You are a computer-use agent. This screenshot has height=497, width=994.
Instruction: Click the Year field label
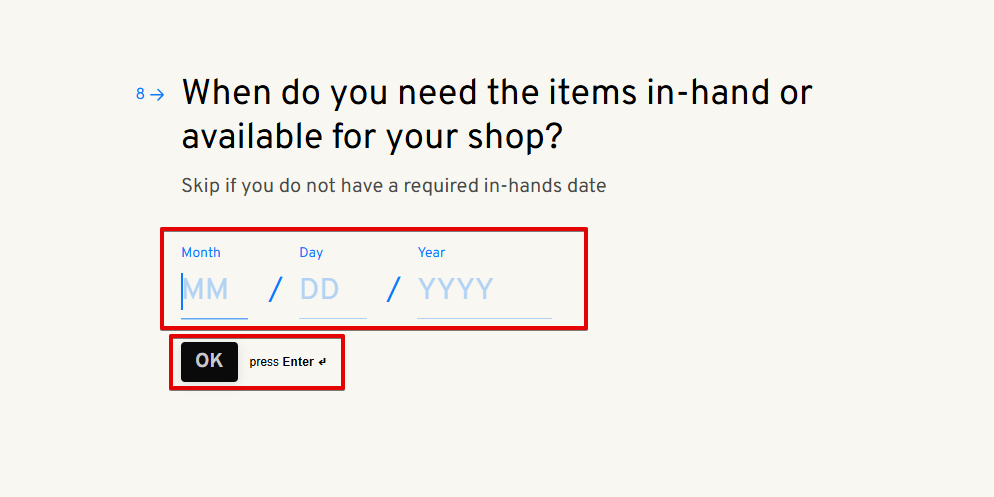coord(432,253)
